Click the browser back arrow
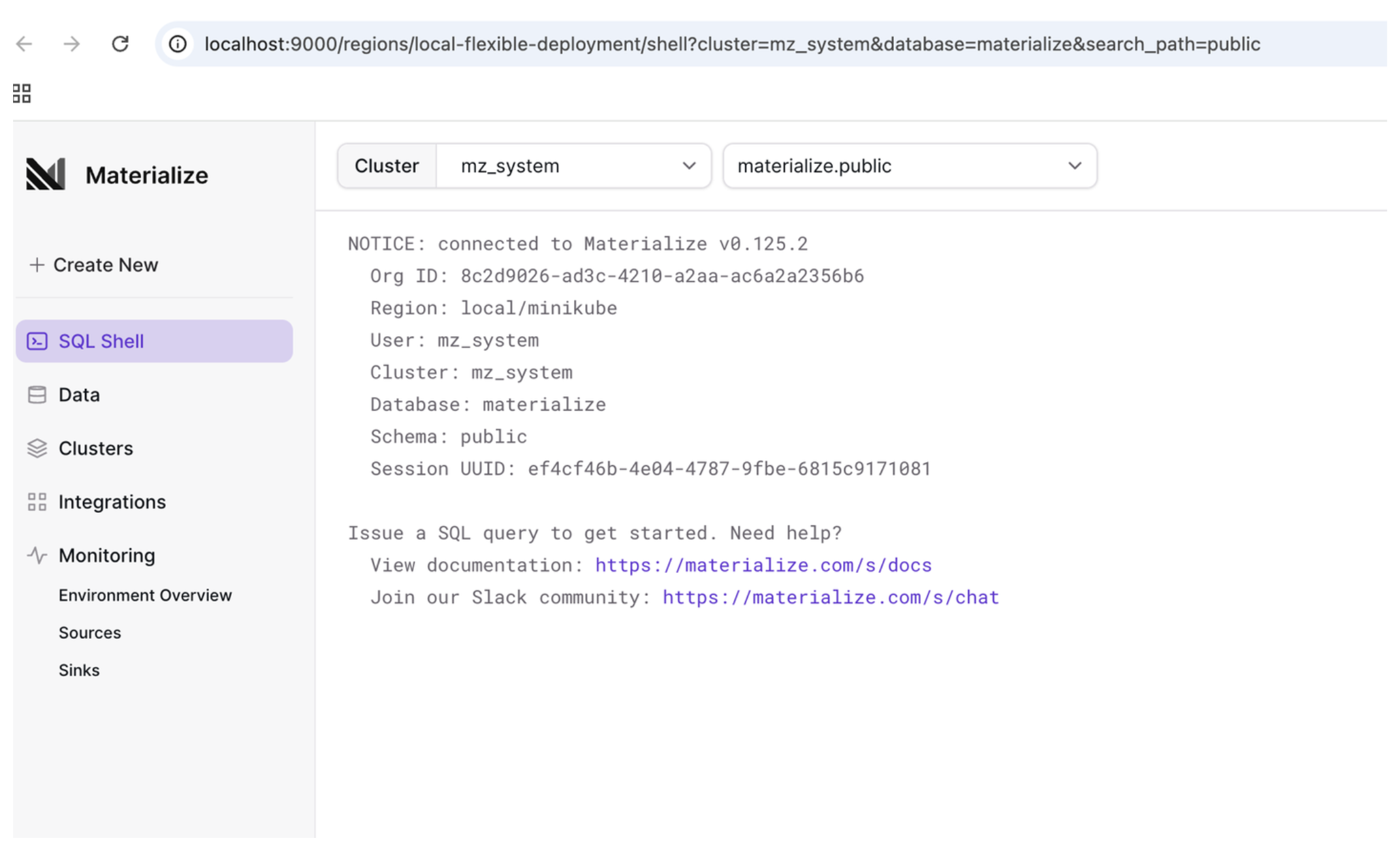 24,44
